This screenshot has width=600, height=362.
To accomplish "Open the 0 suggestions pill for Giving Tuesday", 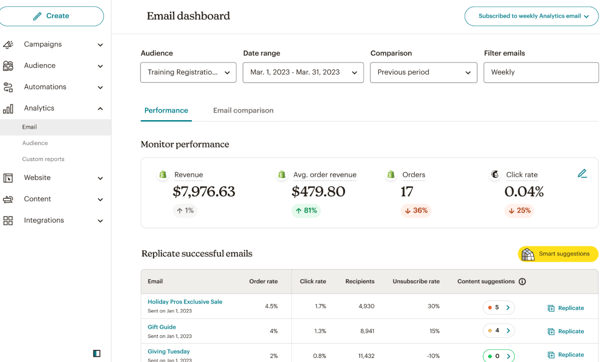I will 499,356.
